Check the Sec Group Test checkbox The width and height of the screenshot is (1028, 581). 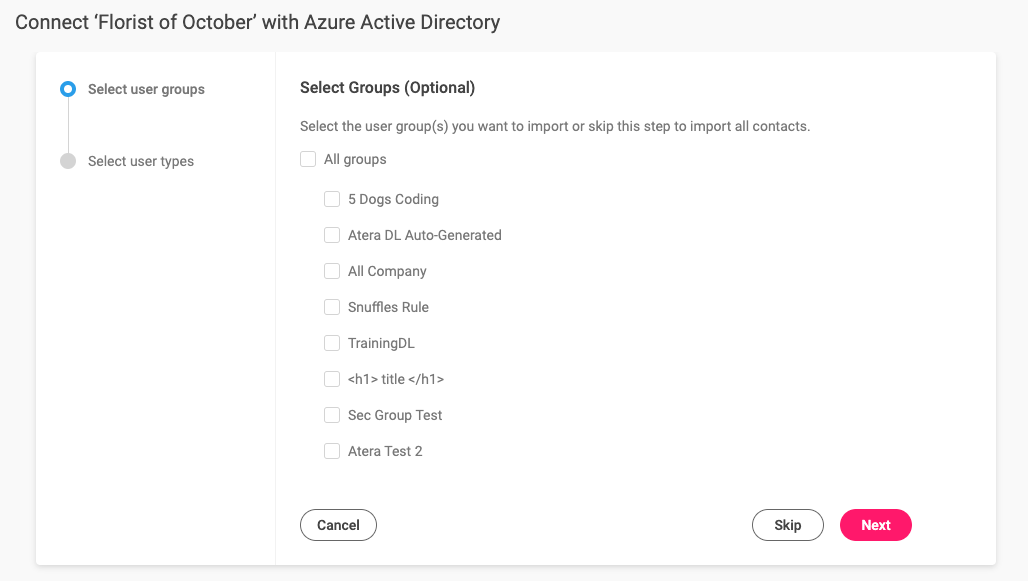[x=332, y=416]
